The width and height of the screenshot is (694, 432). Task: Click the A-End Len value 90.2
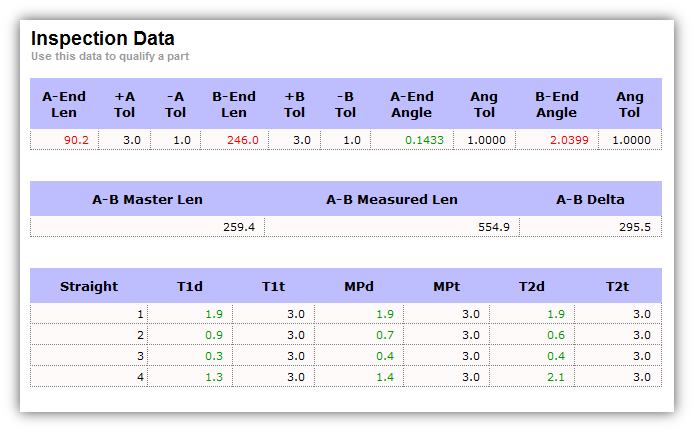pyautogui.click(x=76, y=140)
